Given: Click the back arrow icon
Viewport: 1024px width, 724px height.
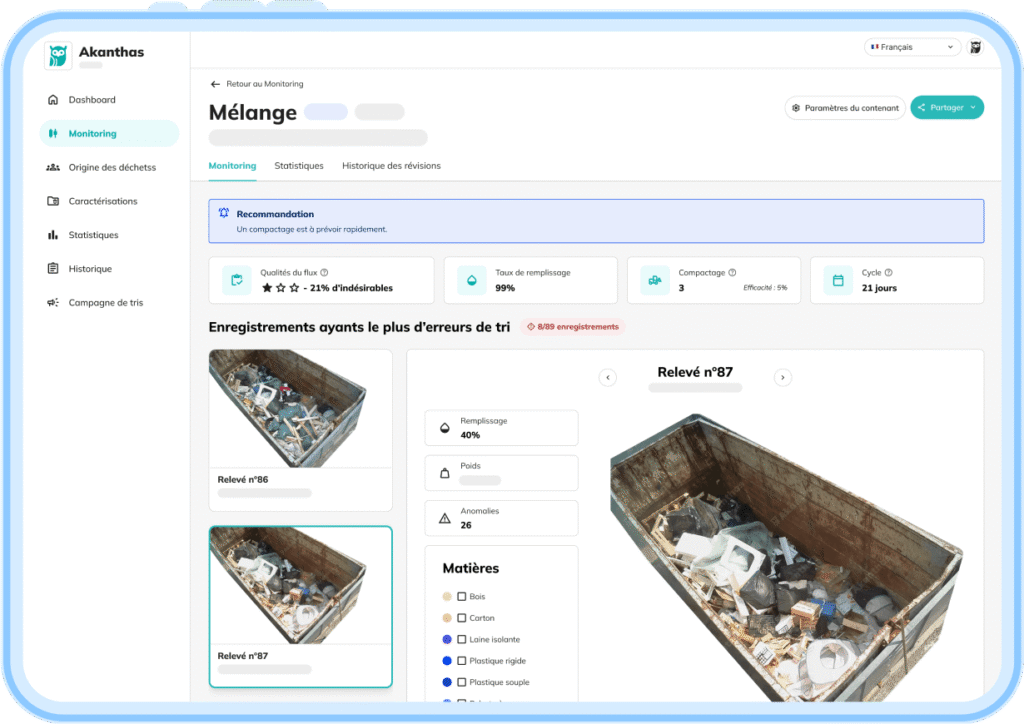Looking at the screenshot, I should coord(215,84).
